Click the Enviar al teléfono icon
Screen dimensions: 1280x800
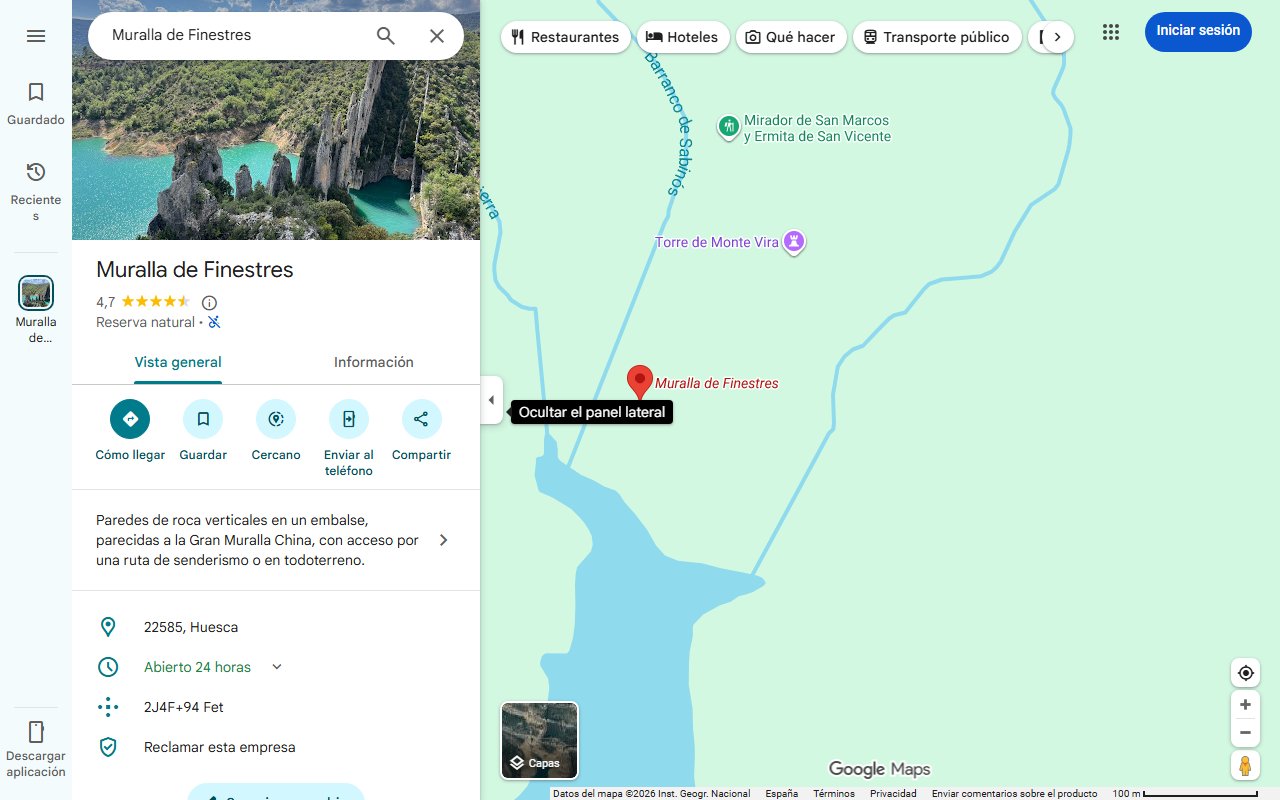(x=348, y=419)
